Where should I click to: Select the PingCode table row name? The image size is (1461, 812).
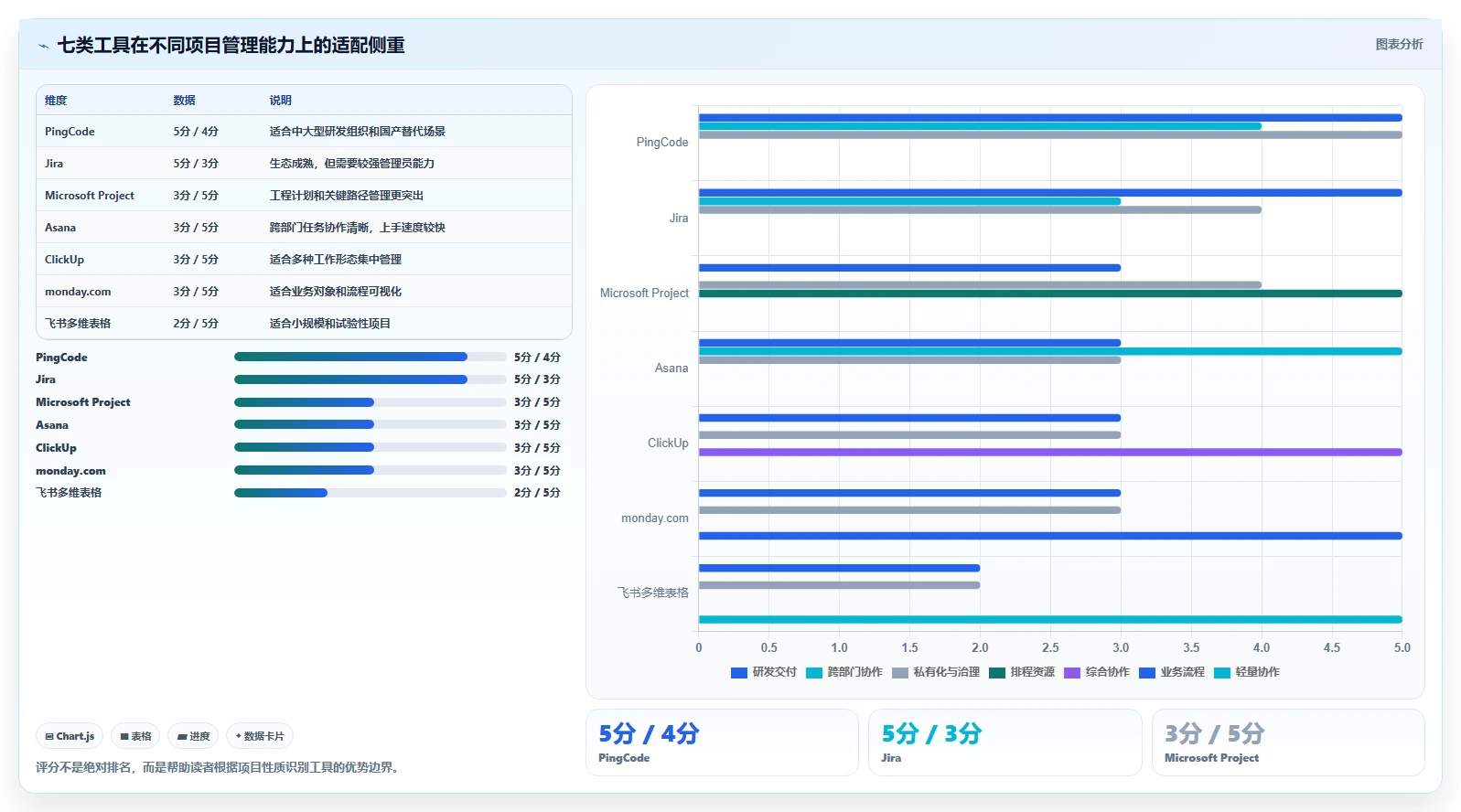[70, 132]
